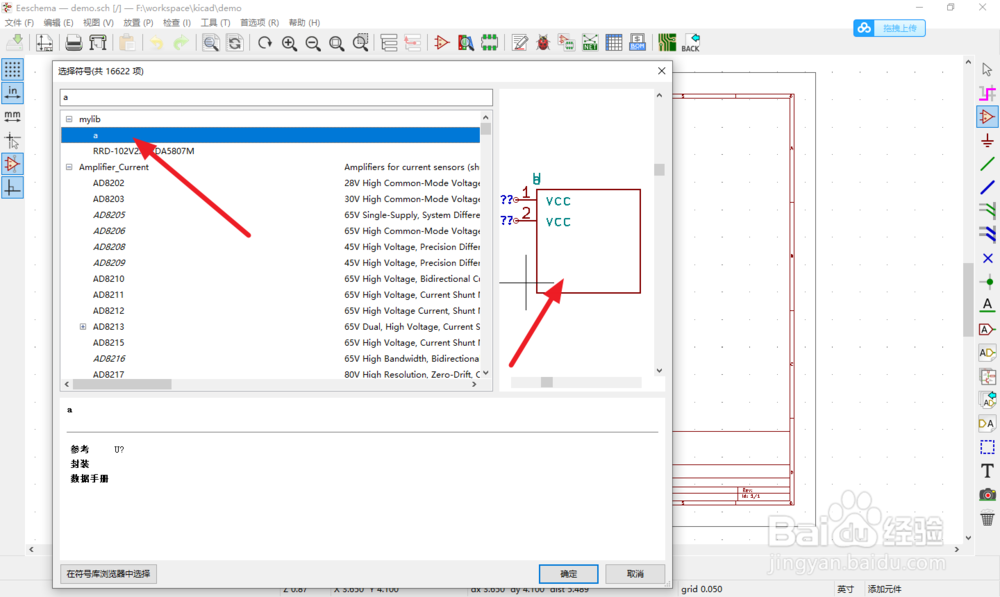Select the AD8210 symbol row
The width and height of the screenshot is (1000, 597).
(270, 279)
